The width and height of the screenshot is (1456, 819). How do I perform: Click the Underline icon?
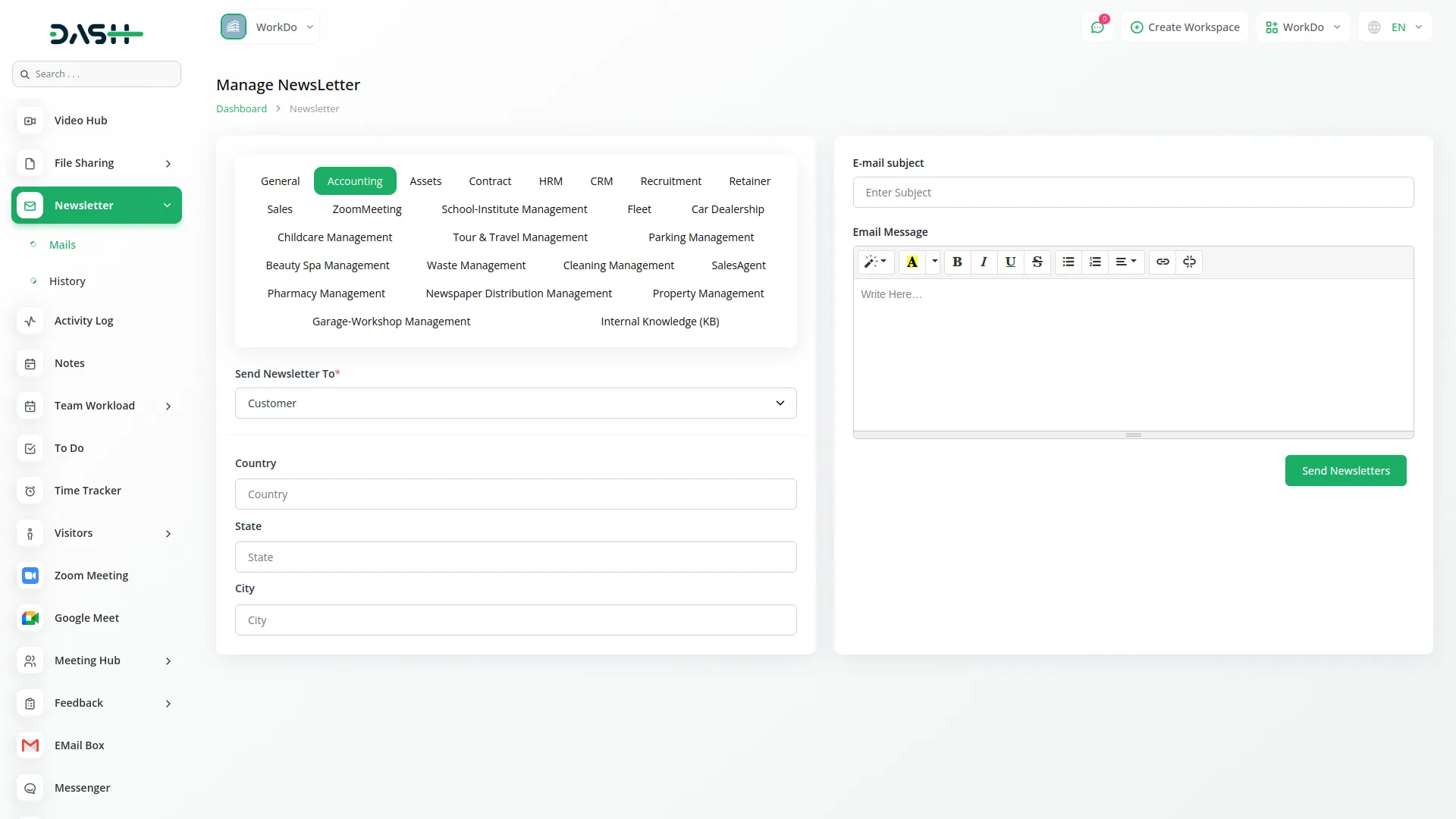click(x=1009, y=262)
